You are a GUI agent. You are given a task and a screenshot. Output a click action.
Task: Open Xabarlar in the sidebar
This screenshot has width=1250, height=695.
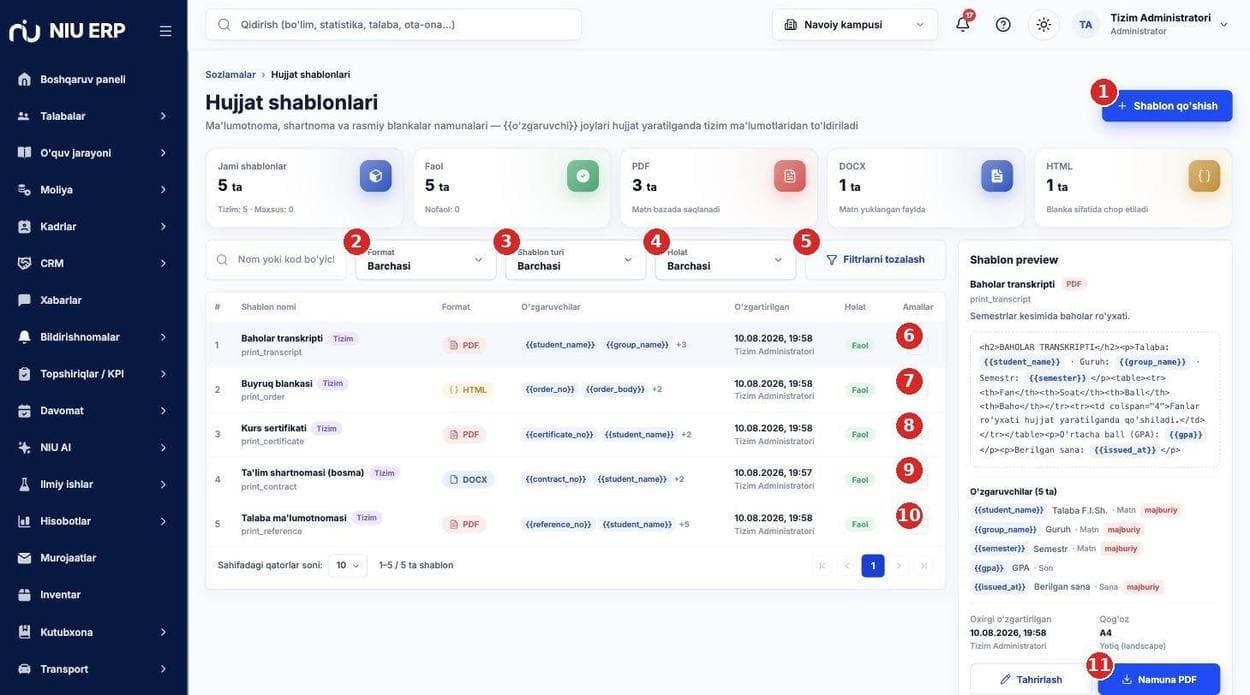tap(93, 300)
